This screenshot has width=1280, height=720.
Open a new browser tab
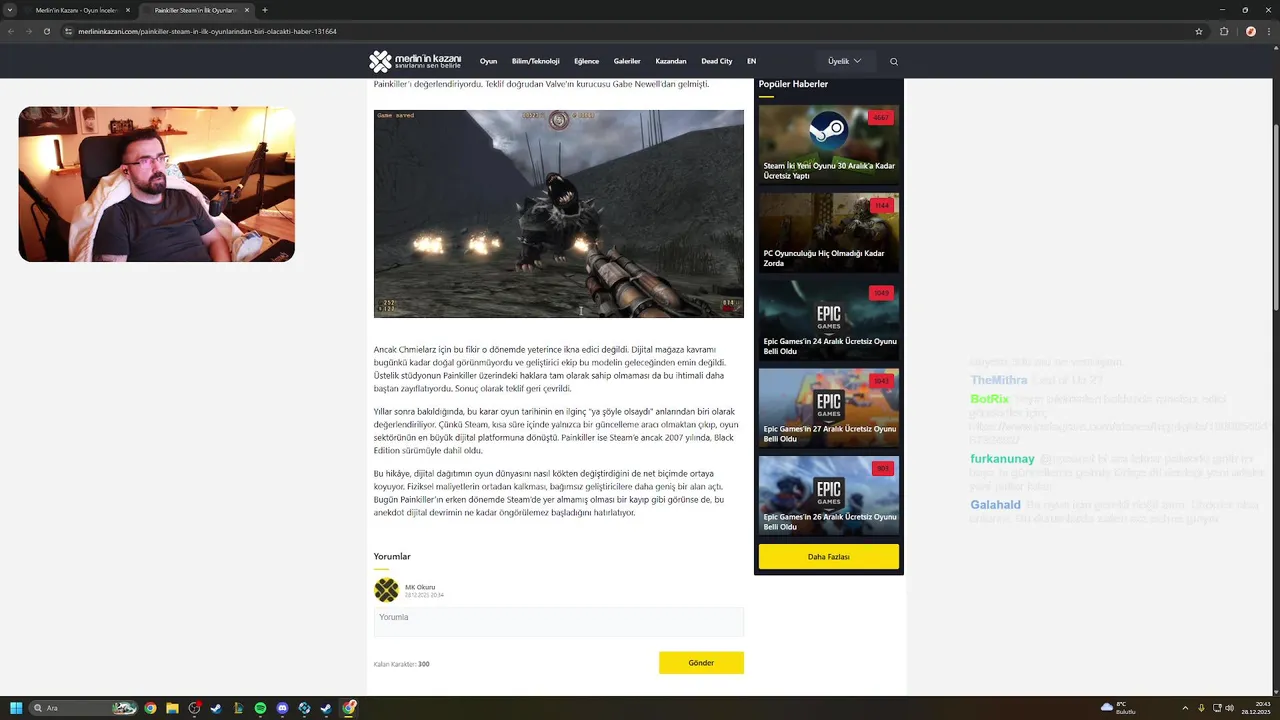coord(264,10)
